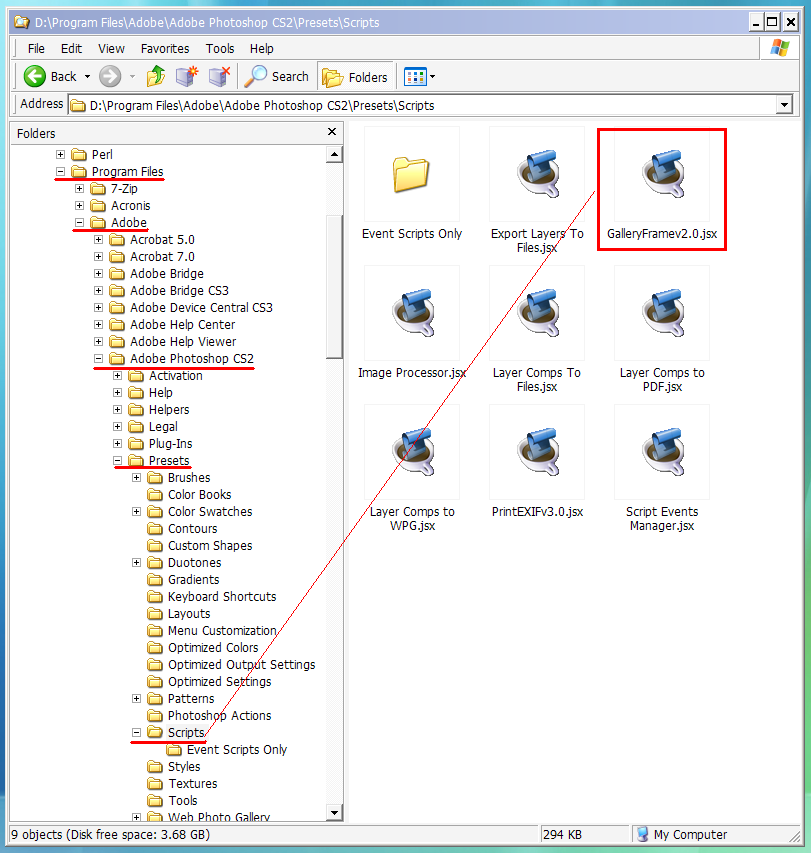Screen dimensions: 811x853
Task: Open the Views dropdown arrow
Action: (432, 77)
